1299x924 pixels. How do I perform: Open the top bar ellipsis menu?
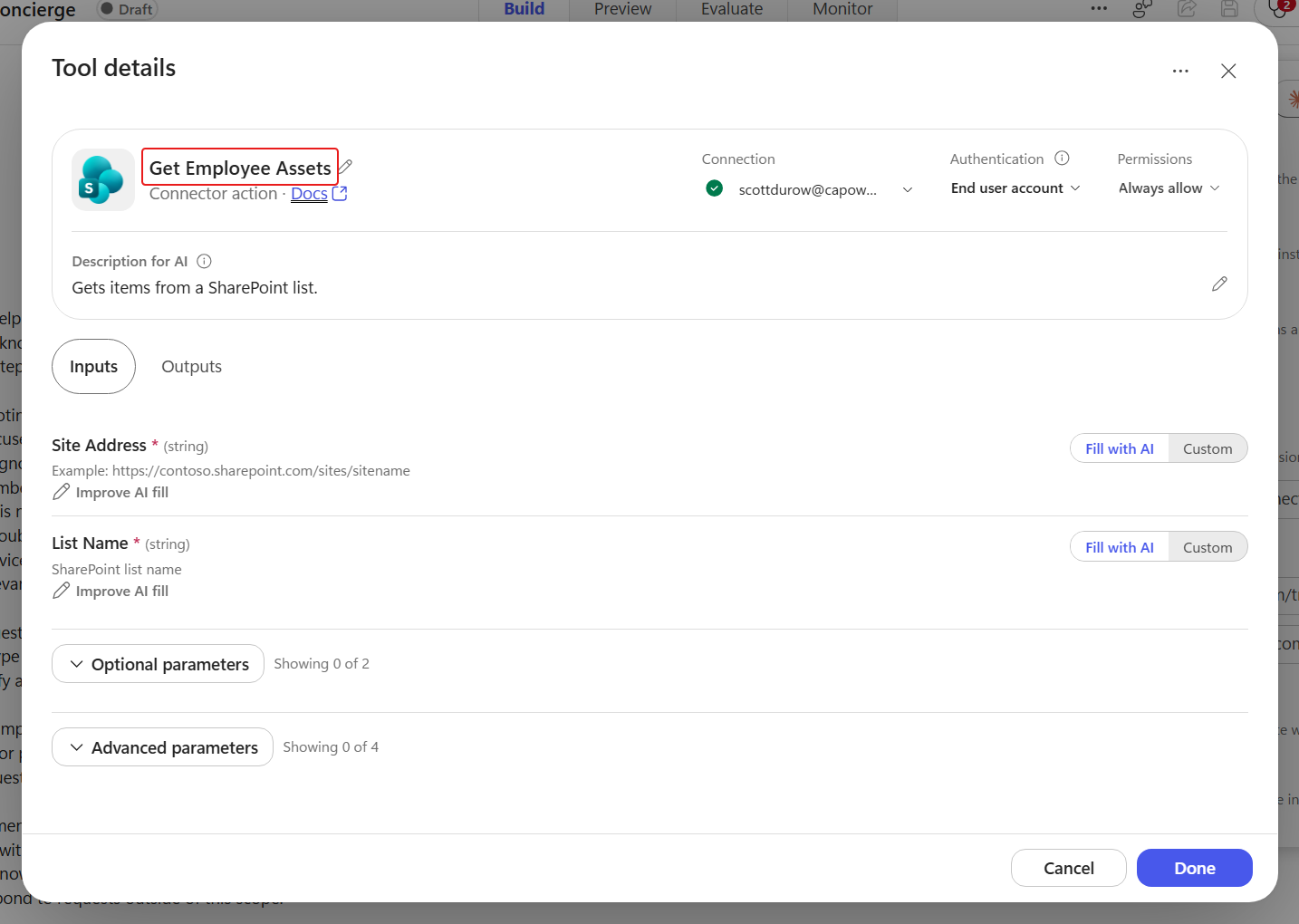click(x=1099, y=8)
